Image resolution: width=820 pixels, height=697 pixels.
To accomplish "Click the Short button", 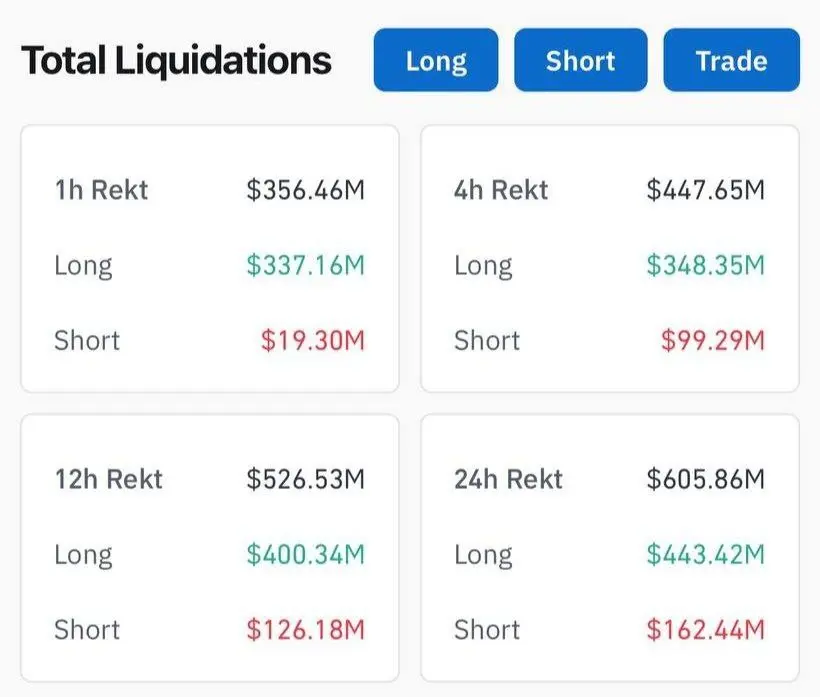I will coord(580,60).
